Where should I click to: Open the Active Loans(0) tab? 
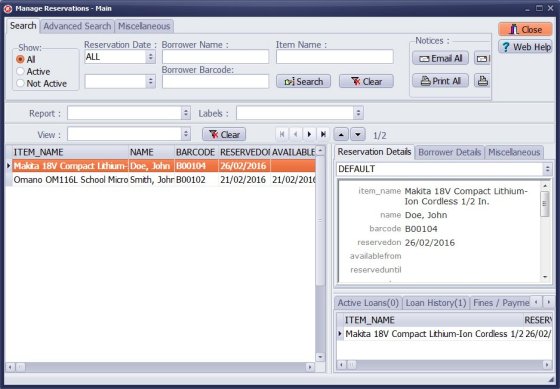click(368, 303)
